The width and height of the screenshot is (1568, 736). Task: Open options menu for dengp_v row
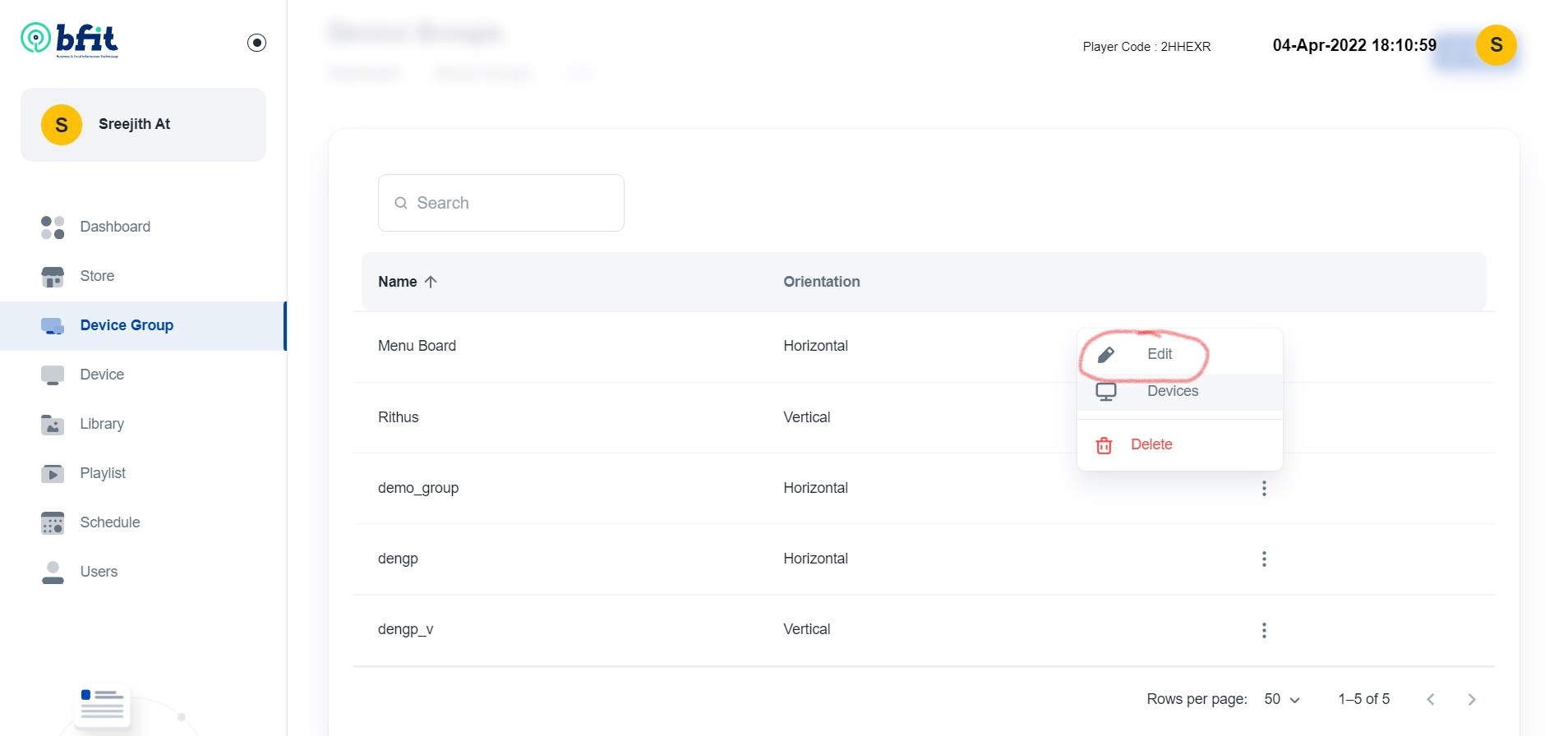coord(1264,630)
